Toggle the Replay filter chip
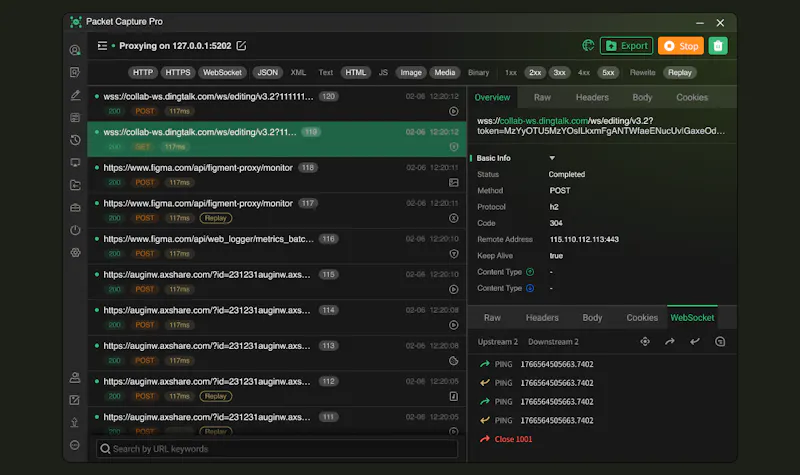Screen dimensions: 800x475 tap(680, 72)
